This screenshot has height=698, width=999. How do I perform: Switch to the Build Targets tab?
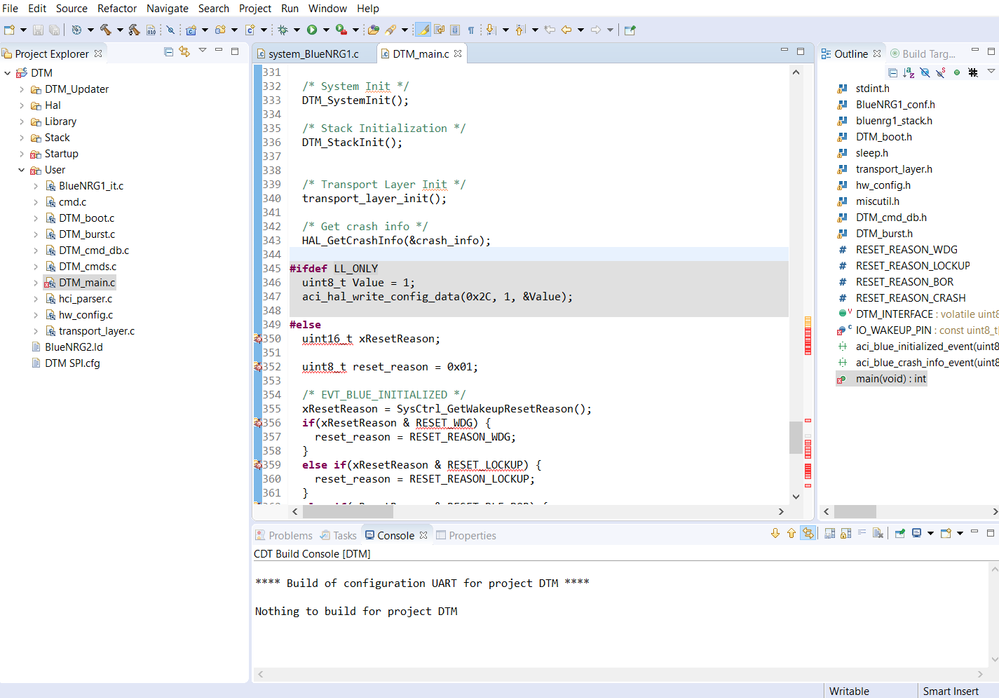click(x=923, y=54)
